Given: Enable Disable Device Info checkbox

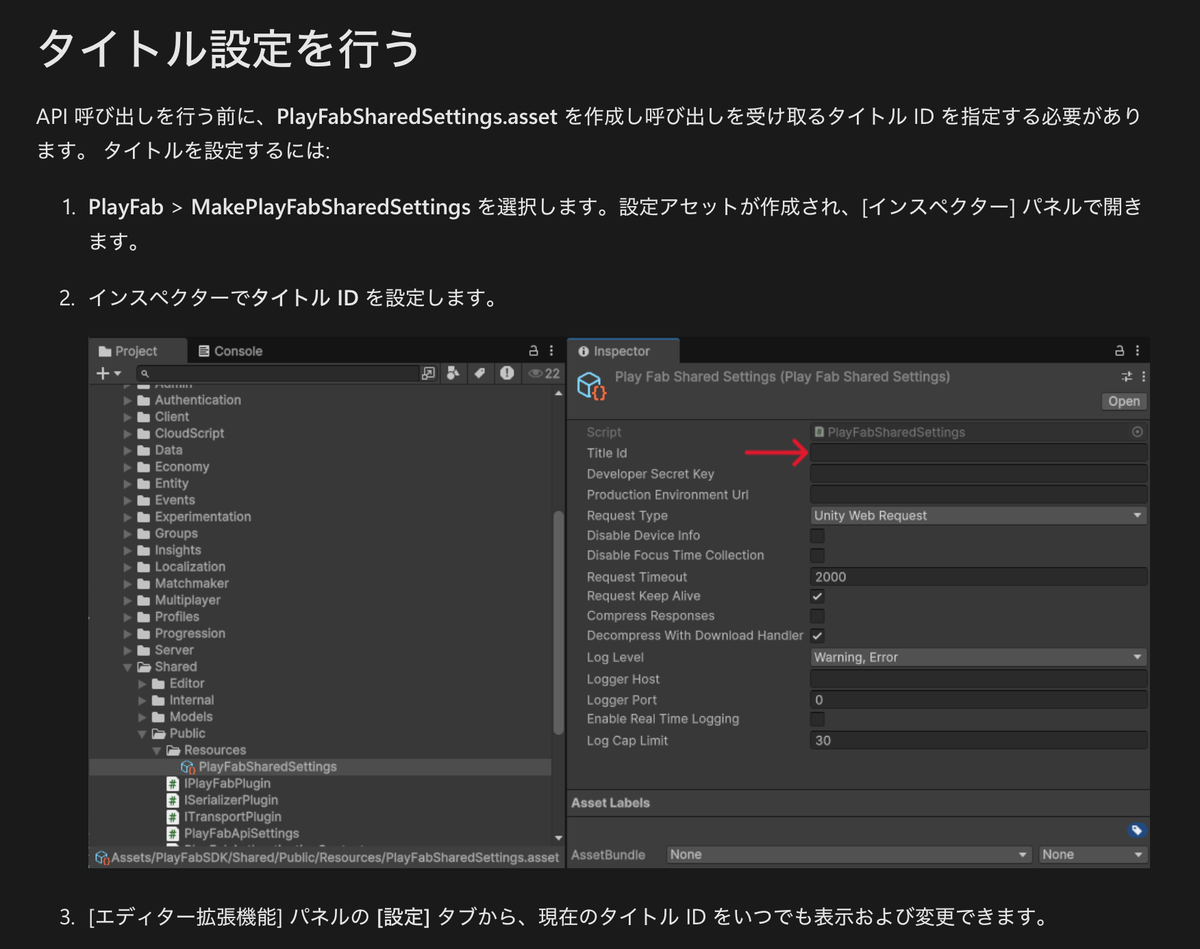Looking at the screenshot, I should pos(817,536).
